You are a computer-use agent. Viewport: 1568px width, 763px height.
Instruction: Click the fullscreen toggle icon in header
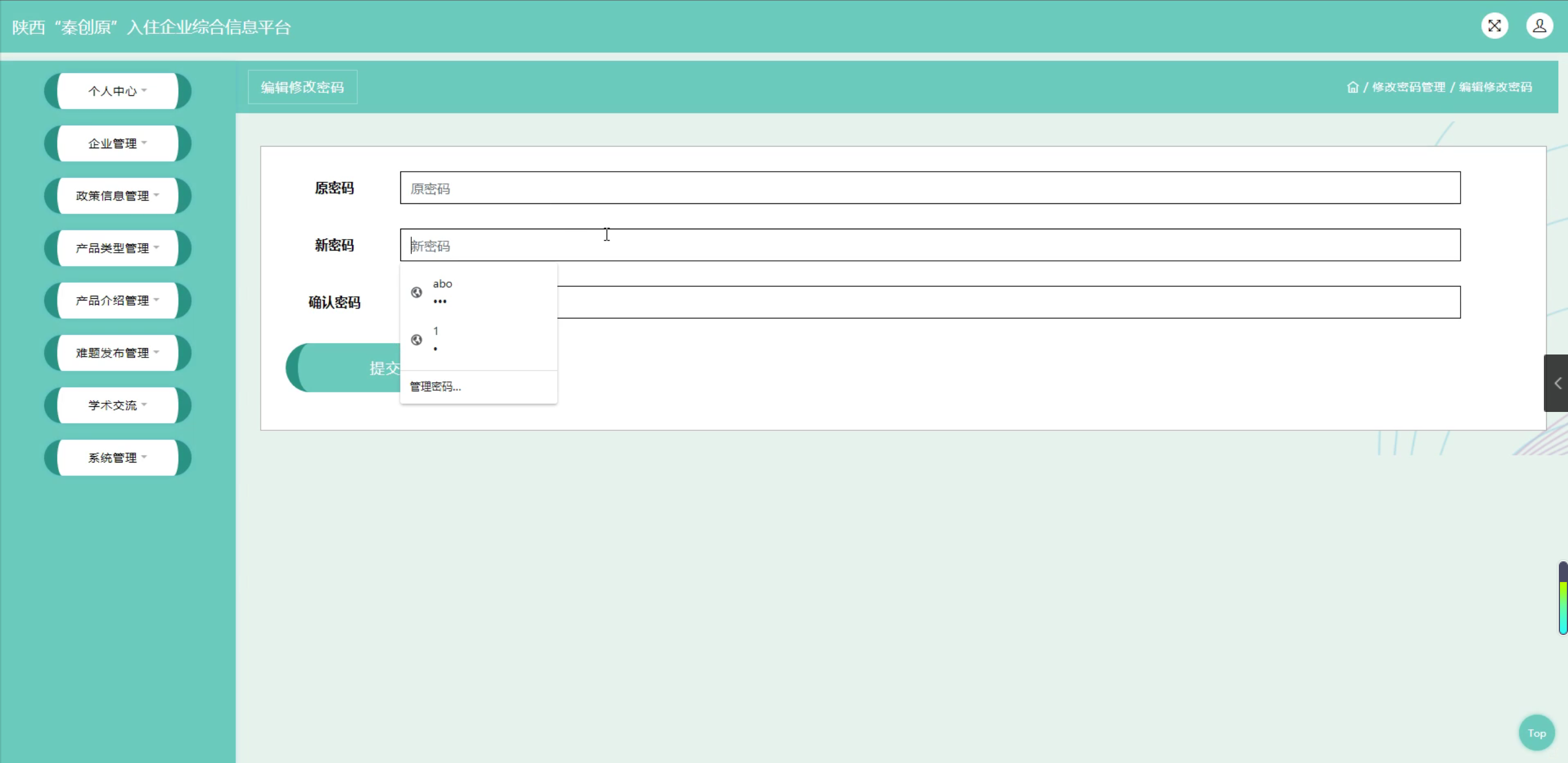1494,26
